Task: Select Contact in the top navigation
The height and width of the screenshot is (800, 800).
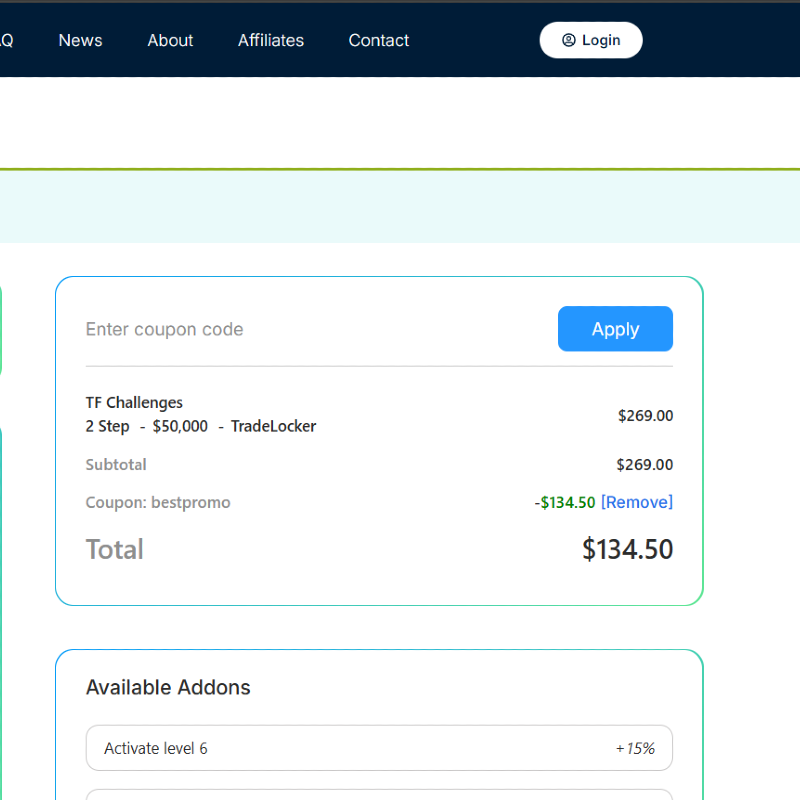Action: [379, 40]
